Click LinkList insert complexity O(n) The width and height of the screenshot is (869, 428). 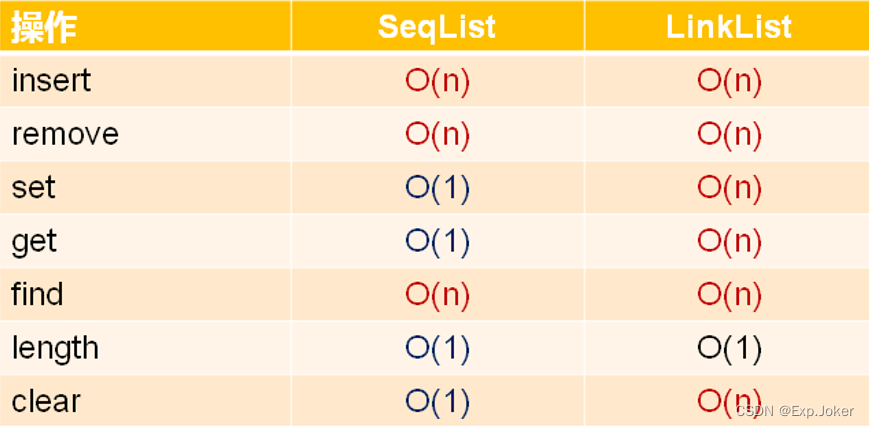pos(729,81)
